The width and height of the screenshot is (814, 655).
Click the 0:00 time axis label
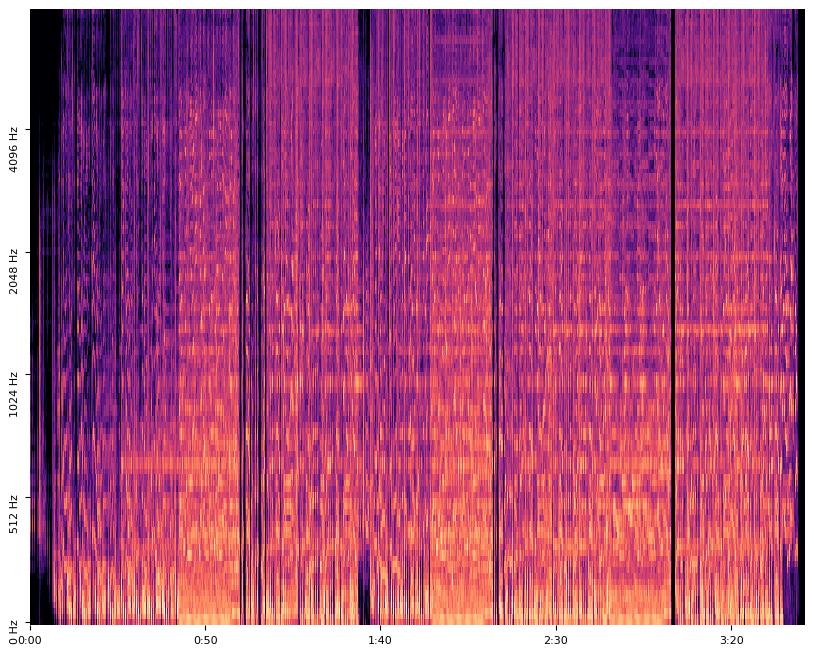(30, 640)
